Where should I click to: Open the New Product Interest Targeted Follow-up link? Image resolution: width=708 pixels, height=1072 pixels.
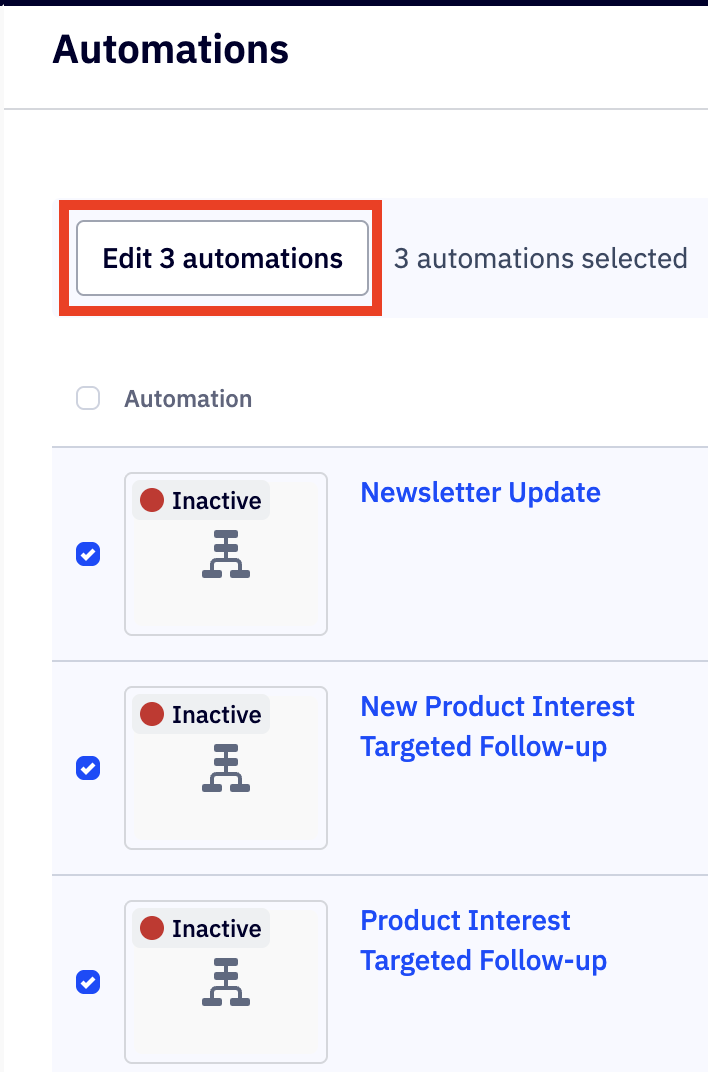tap(497, 726)
